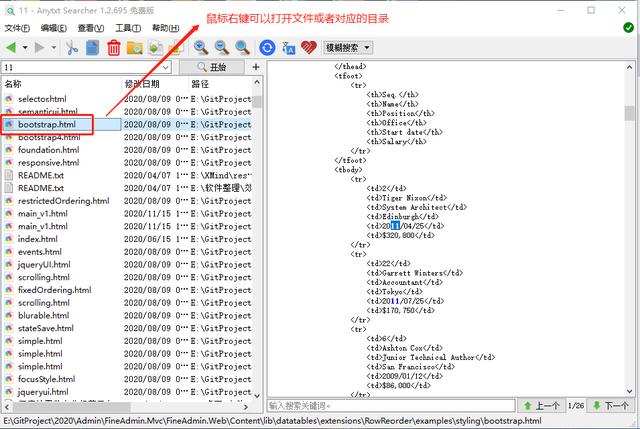The width and height of the screenshot is (640, 429).
Task: Expand the search keyword combo box arrow
Action: [166, 67]
